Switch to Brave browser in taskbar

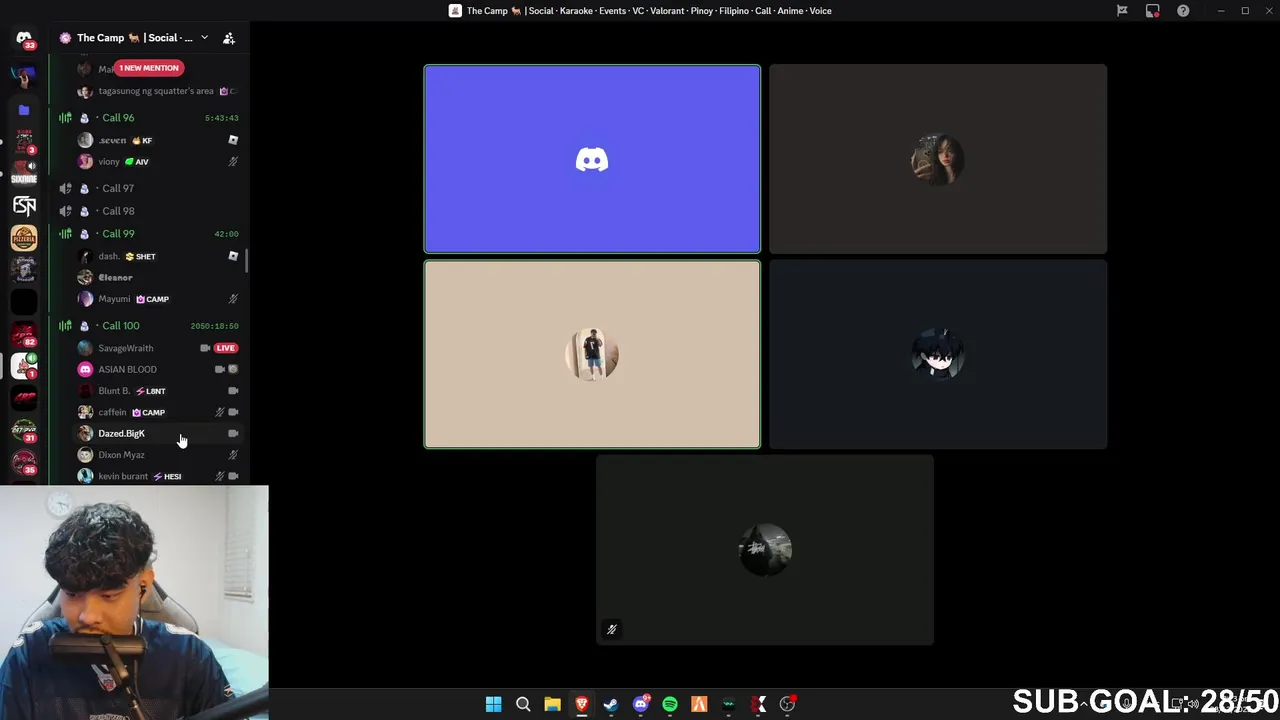(581, 704)
